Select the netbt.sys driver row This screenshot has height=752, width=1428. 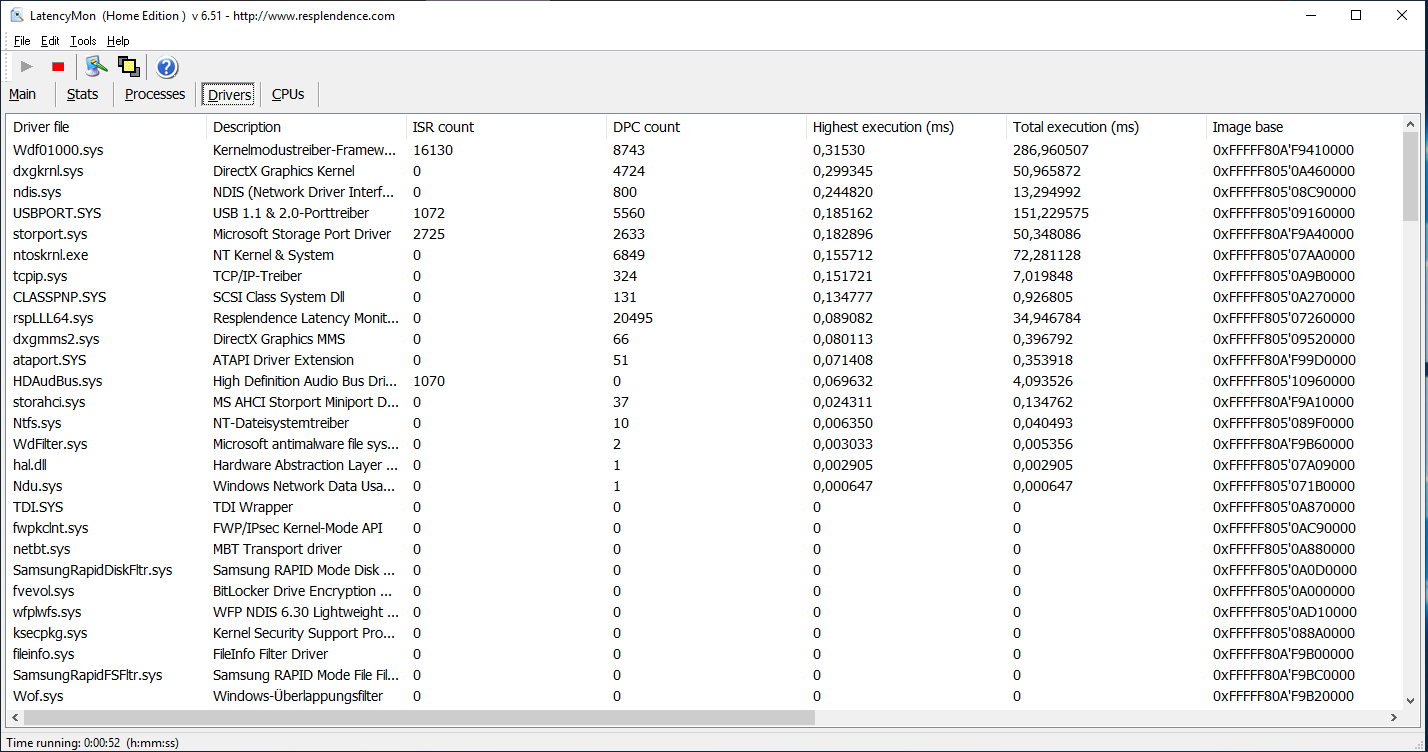point(704,549)
